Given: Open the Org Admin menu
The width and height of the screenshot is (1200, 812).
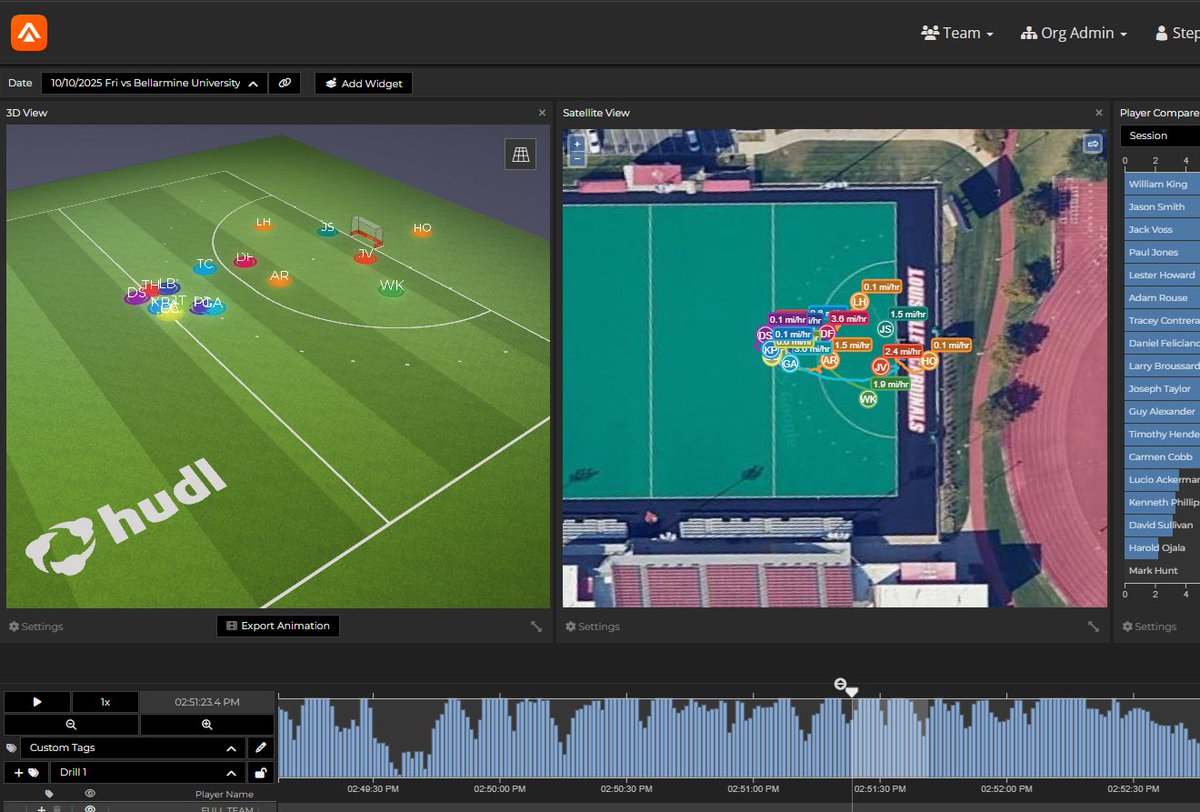Looking at the screenshot, I should point(1074,33).
